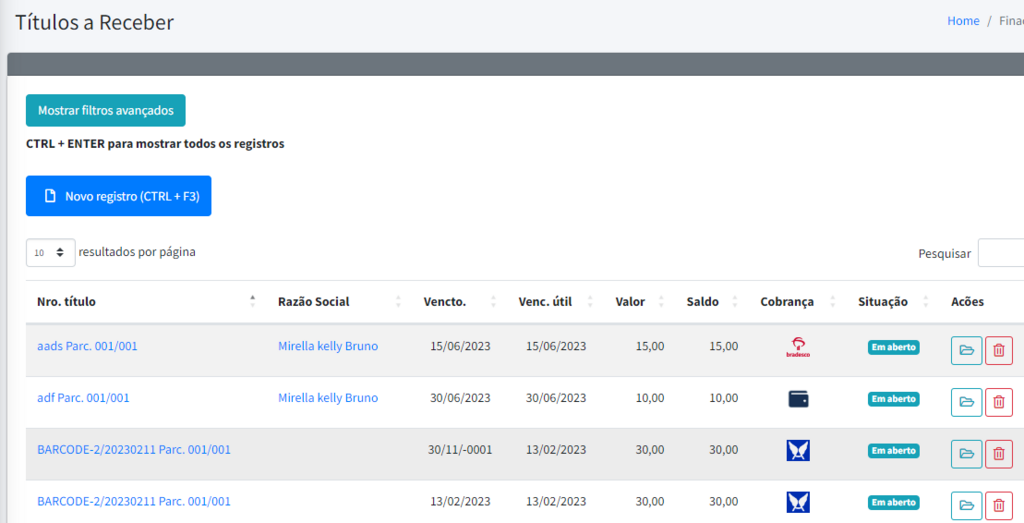Screen dimensions: 1024x523
Task: Click Novo registro (CTRL + F3) button
Action: click(118, 196)
